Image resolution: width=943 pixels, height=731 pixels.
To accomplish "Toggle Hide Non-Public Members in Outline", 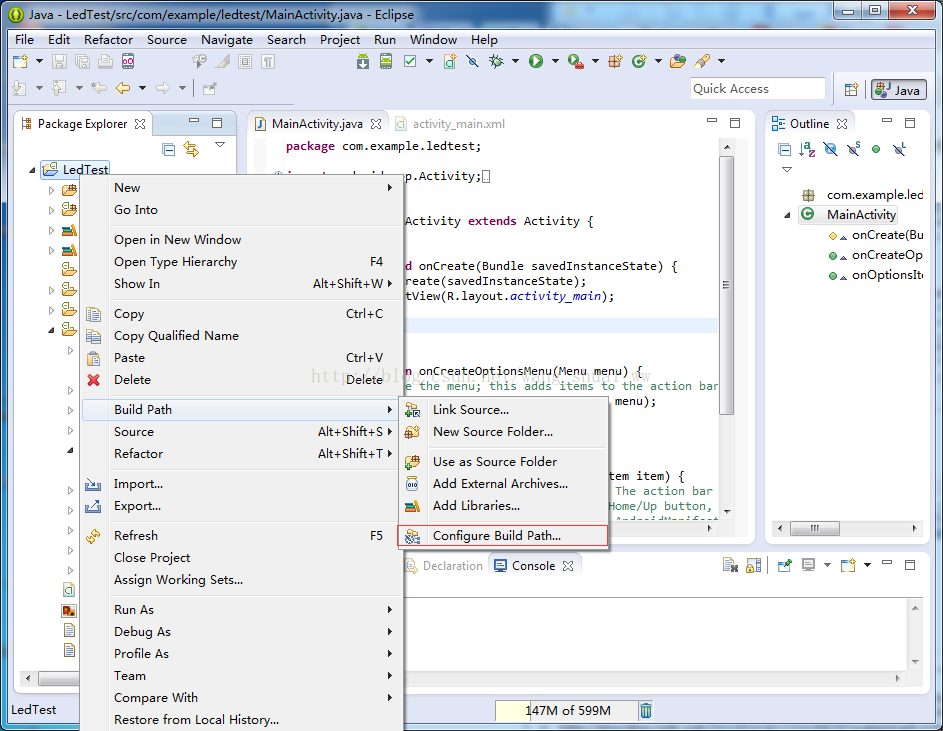I will (876, 149).
